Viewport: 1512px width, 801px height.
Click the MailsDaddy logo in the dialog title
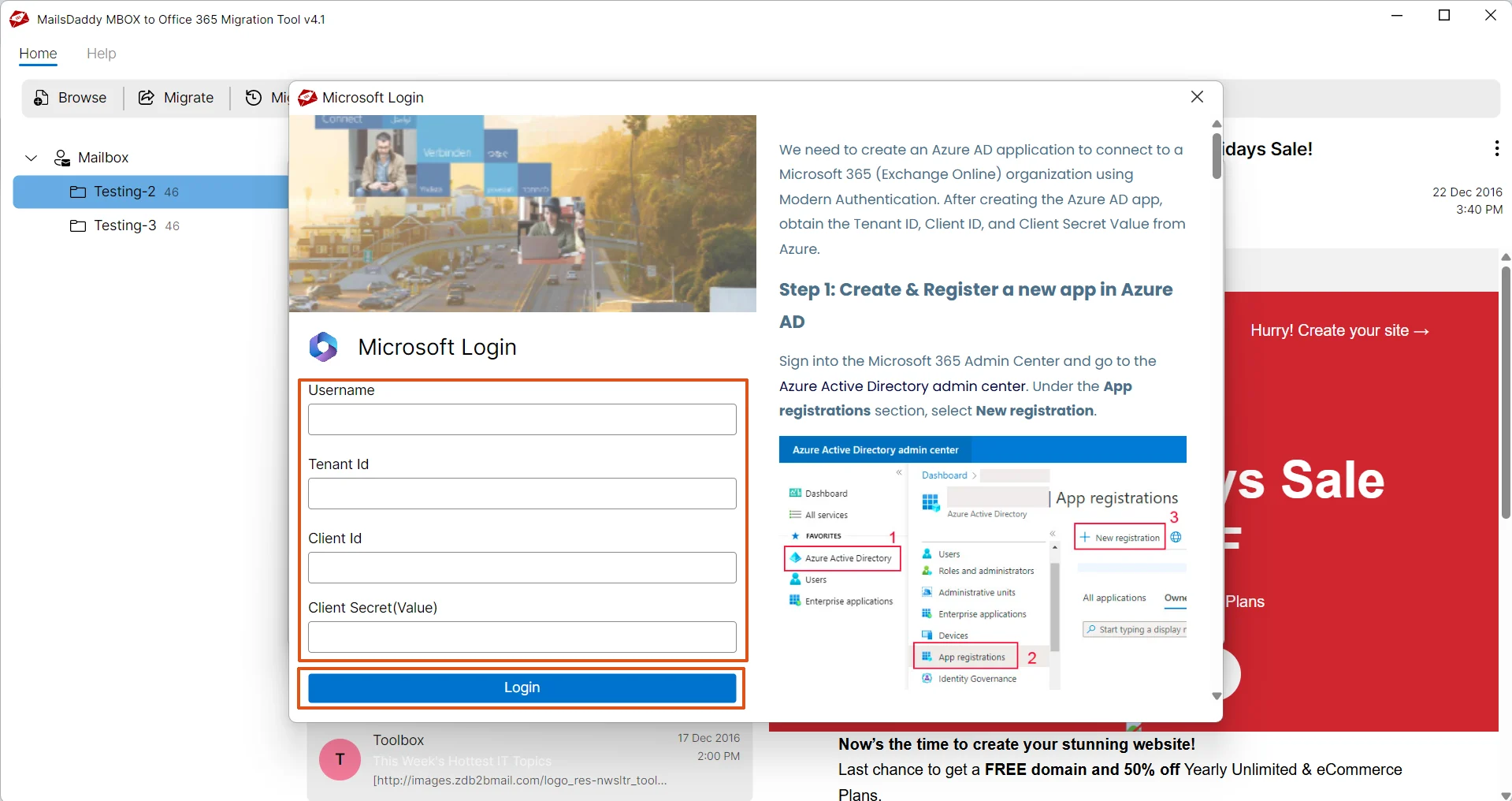pyautogui.click(x=307, y=97)
